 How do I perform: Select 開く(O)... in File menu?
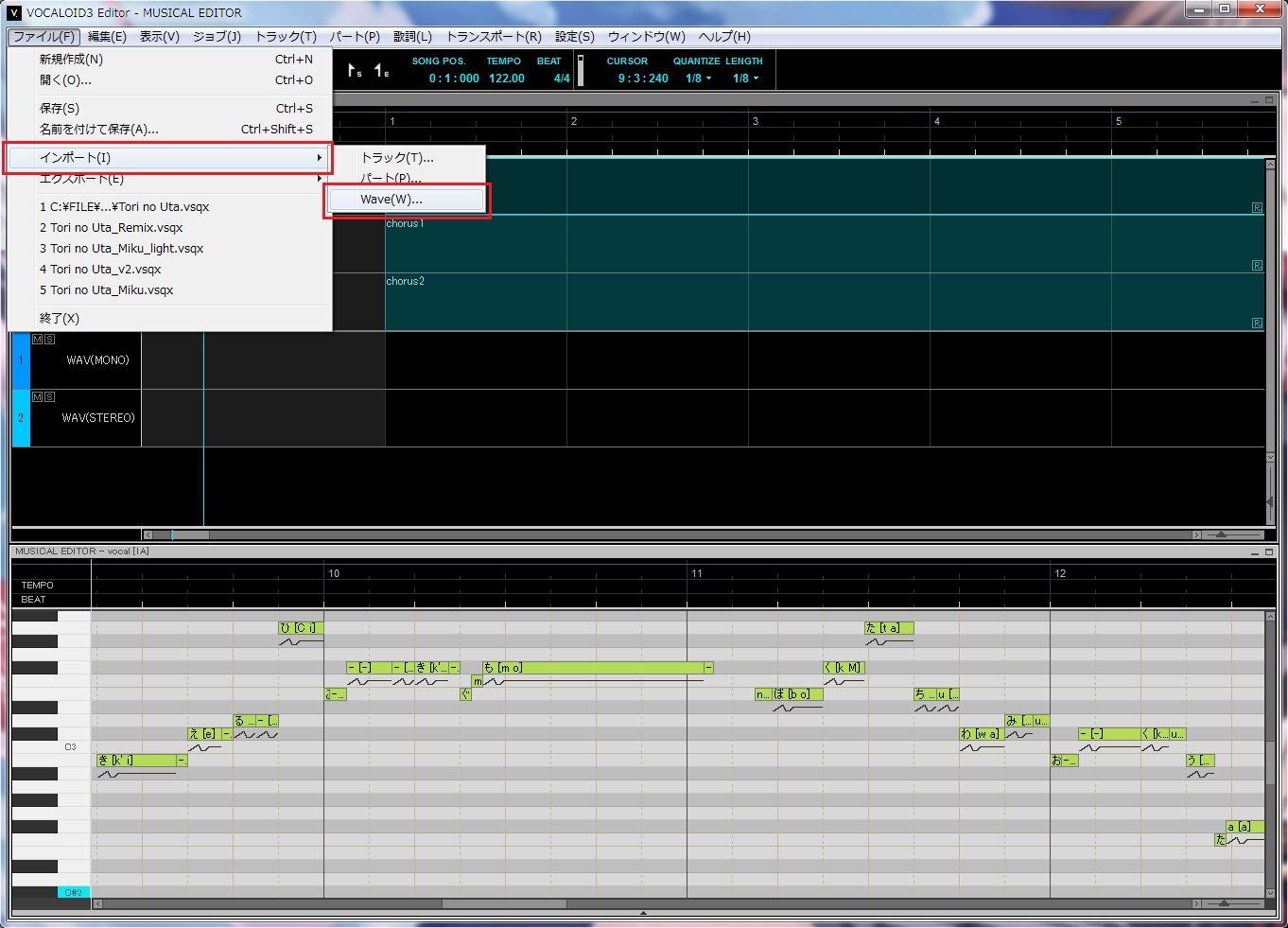click(x=169, y=80)
